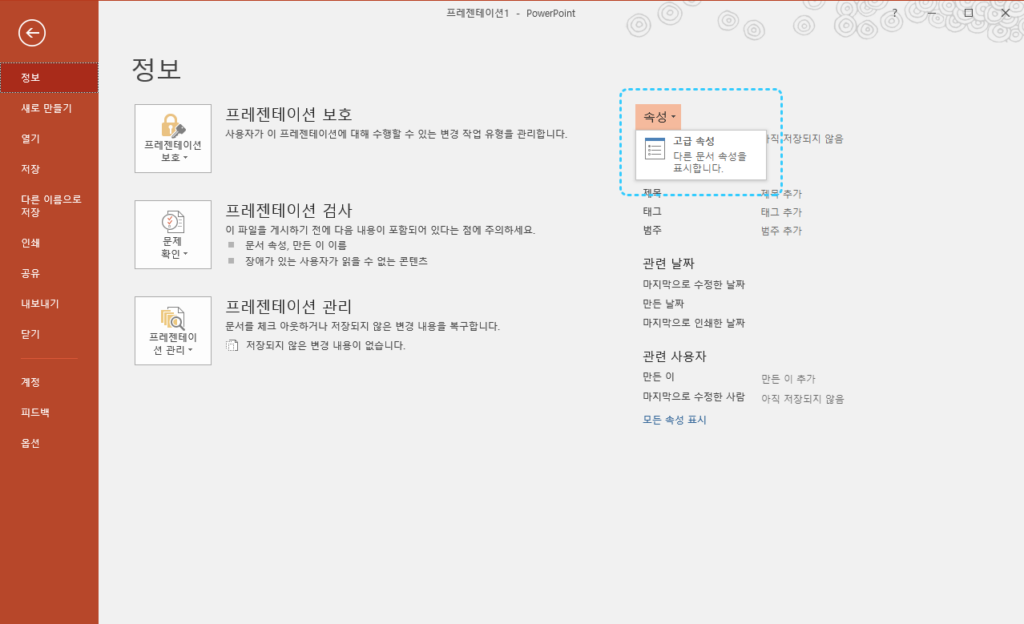
Task: Open the 새로 만들기 page
Action: 47,108
